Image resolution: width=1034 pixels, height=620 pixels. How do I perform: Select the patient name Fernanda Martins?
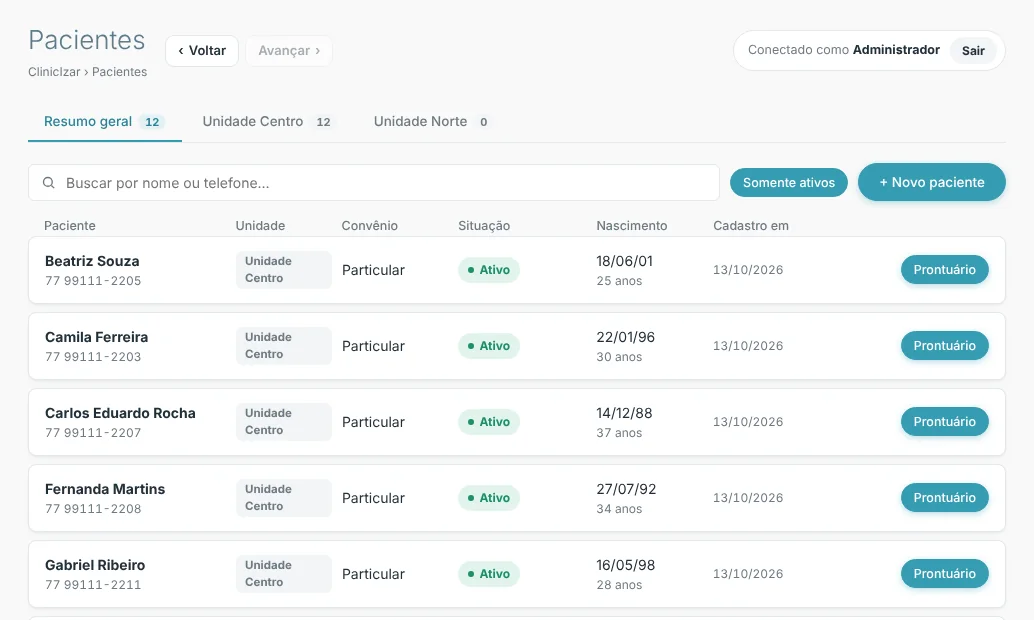(105, 489)
